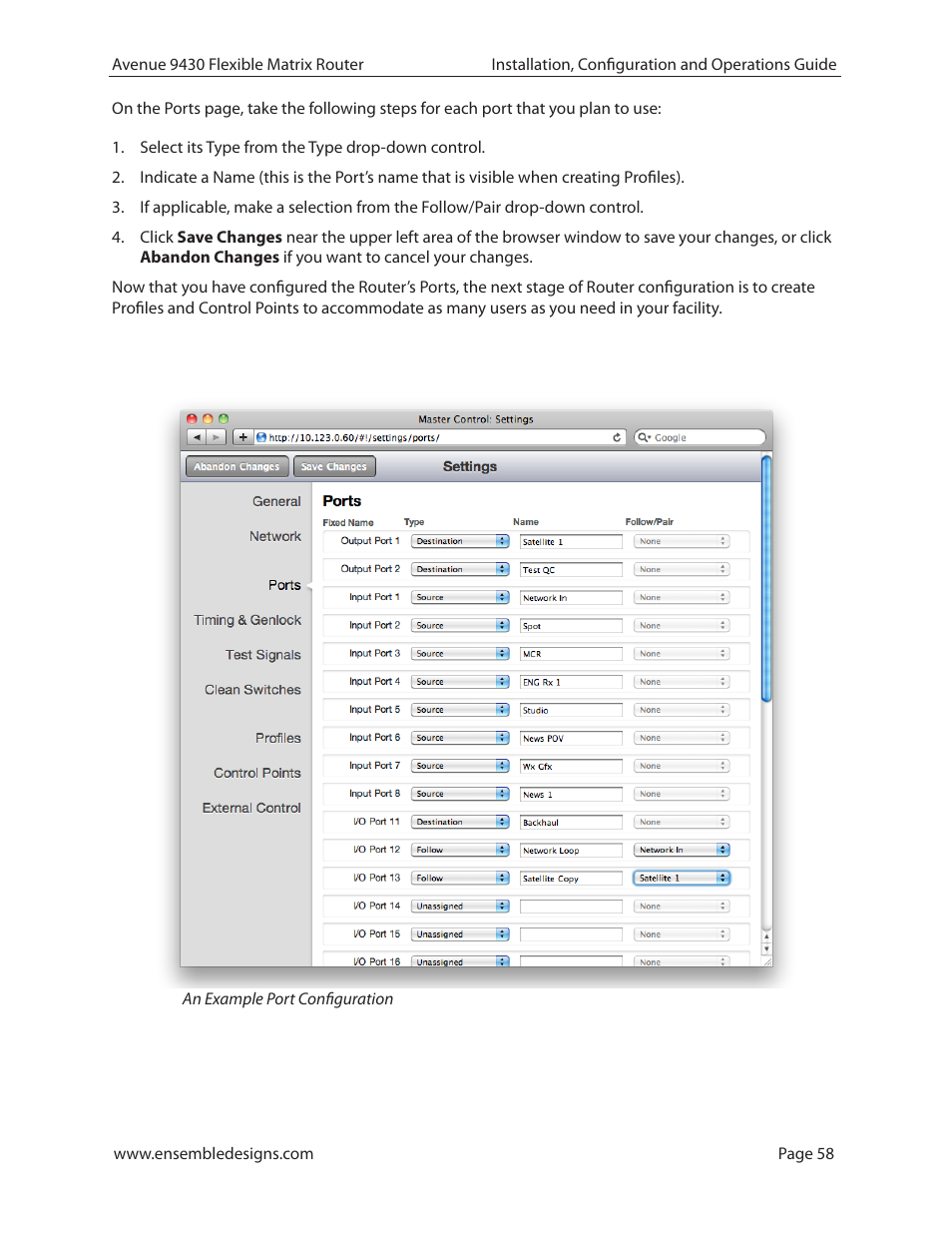Click the plus add-bookmark button
The width and height of the screenshot is (952, 1233).
click(x=242, y=437)
